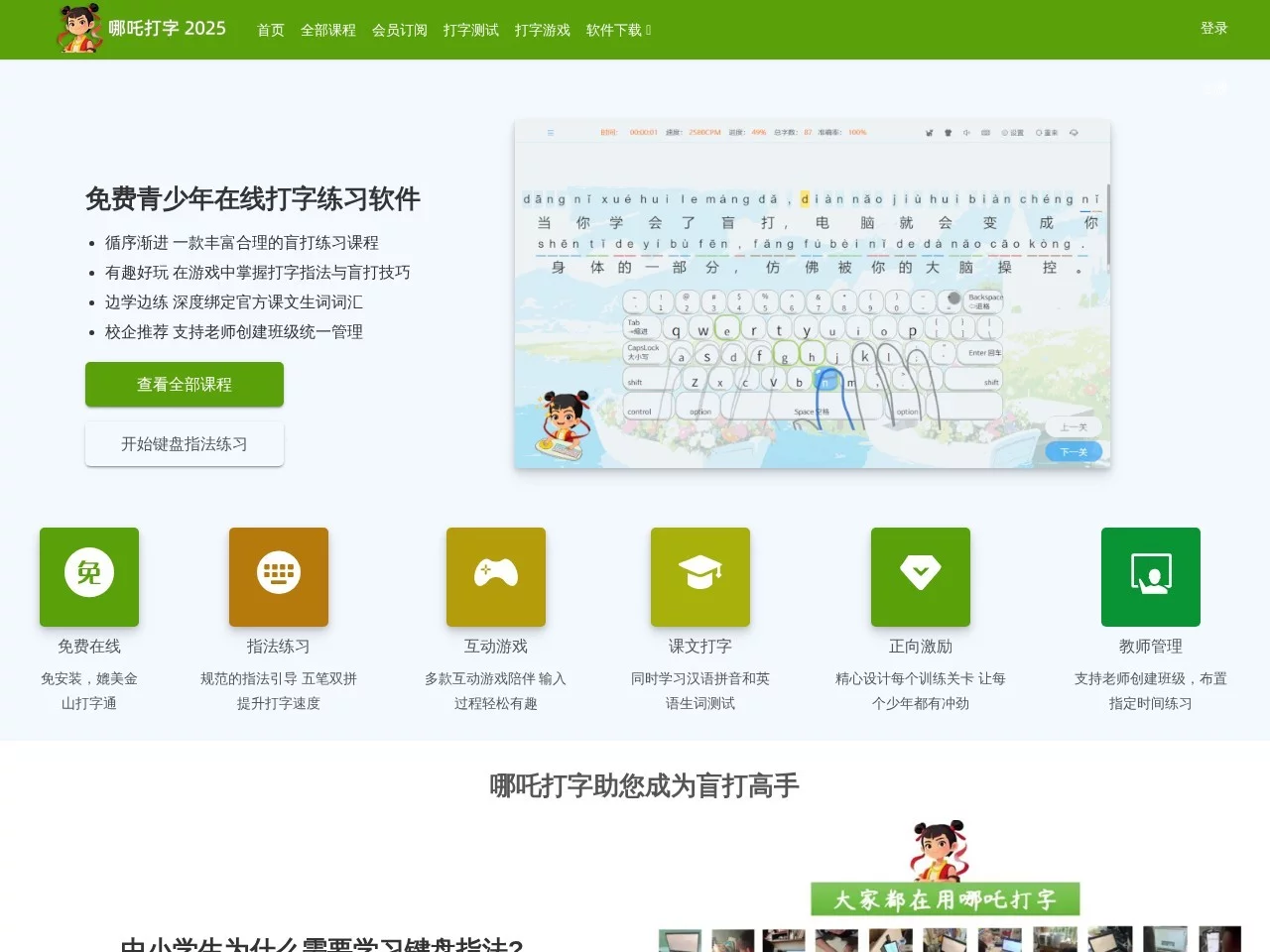
Task: Open the '设置' settings in the typing panel
Action: pos(1011,132)
